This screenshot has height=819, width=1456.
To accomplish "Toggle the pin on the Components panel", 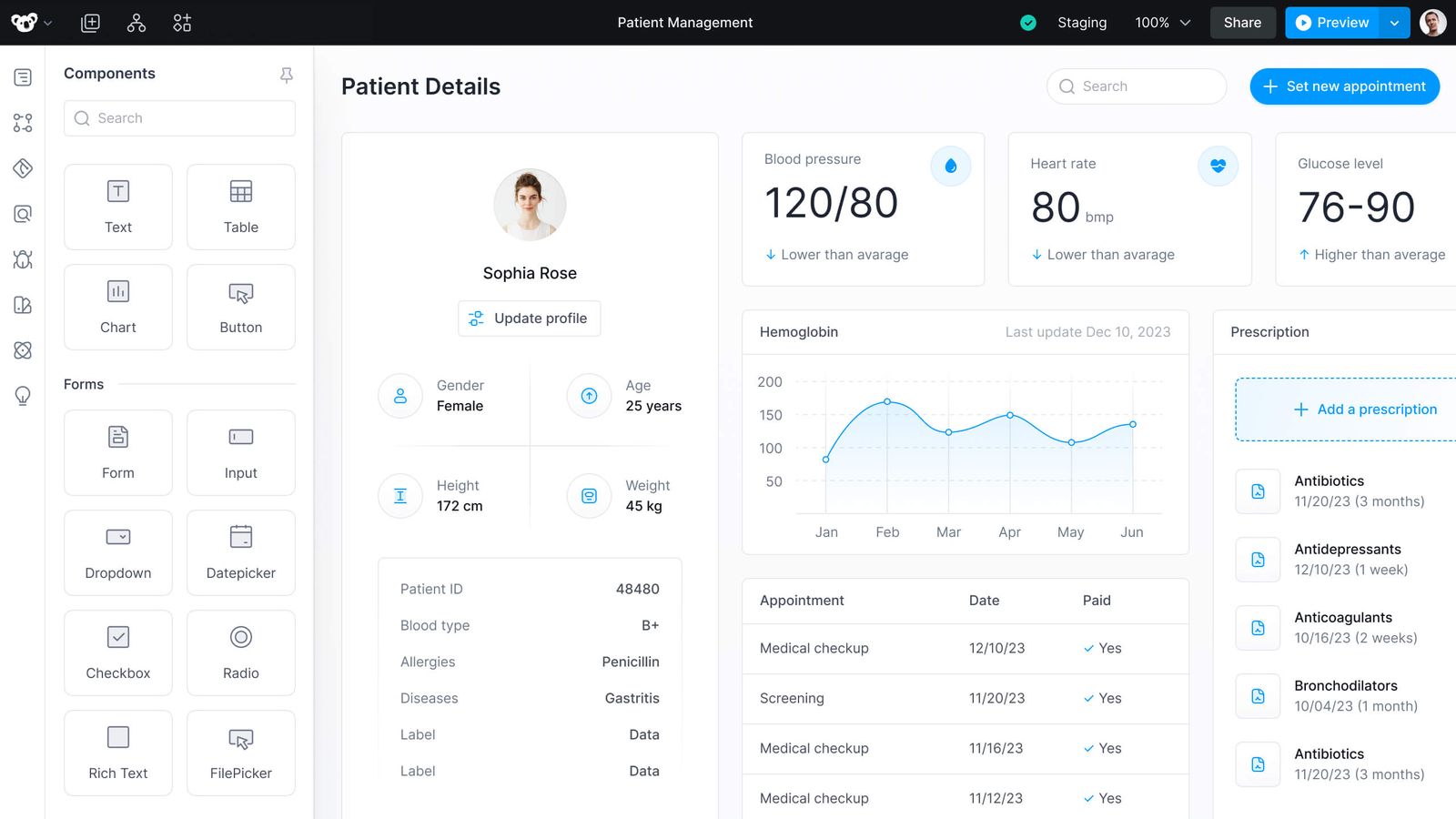I will click(286, 75).
